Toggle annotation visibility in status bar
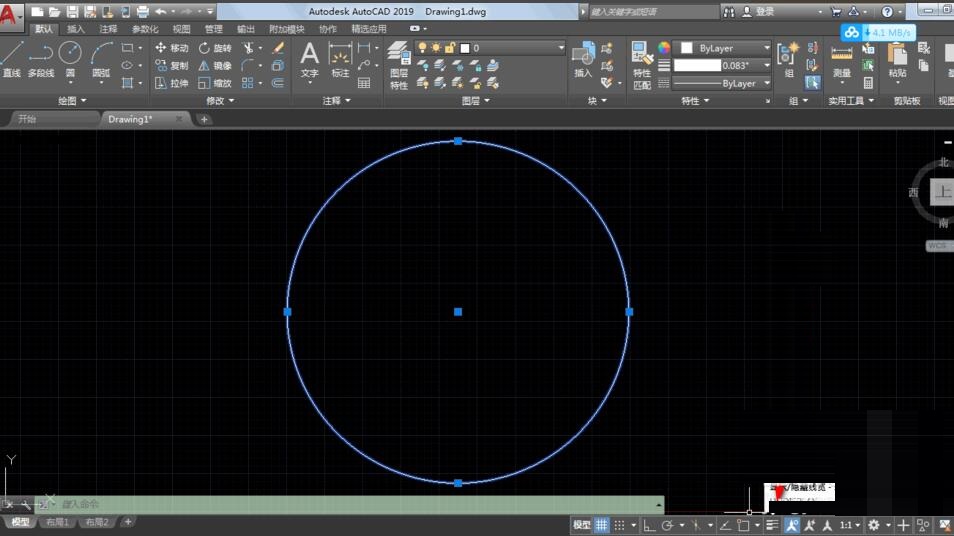 (792, 524)
